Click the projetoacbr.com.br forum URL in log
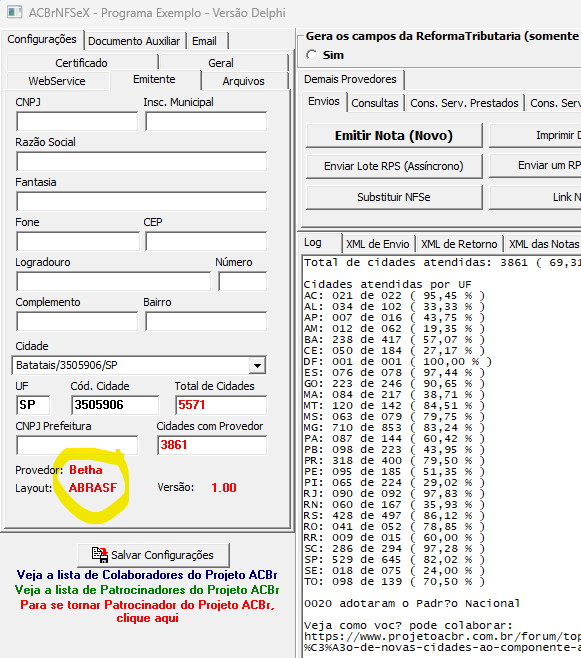Screen dimensions: 581x658 coord(442,642)
